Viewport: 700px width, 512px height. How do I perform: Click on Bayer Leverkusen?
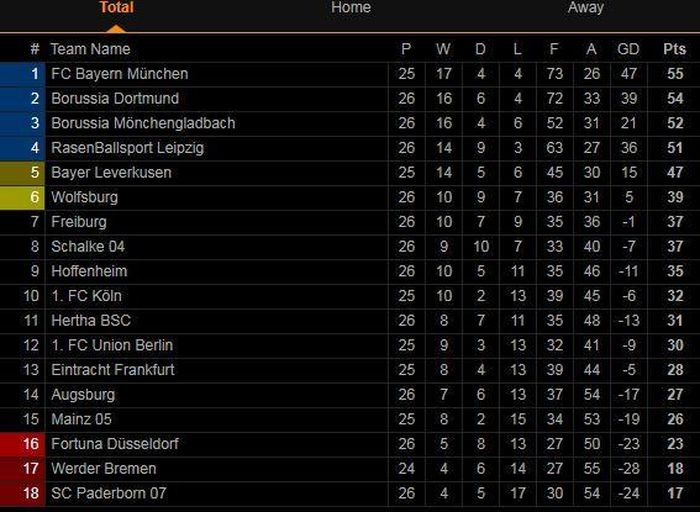click(111, 172)
